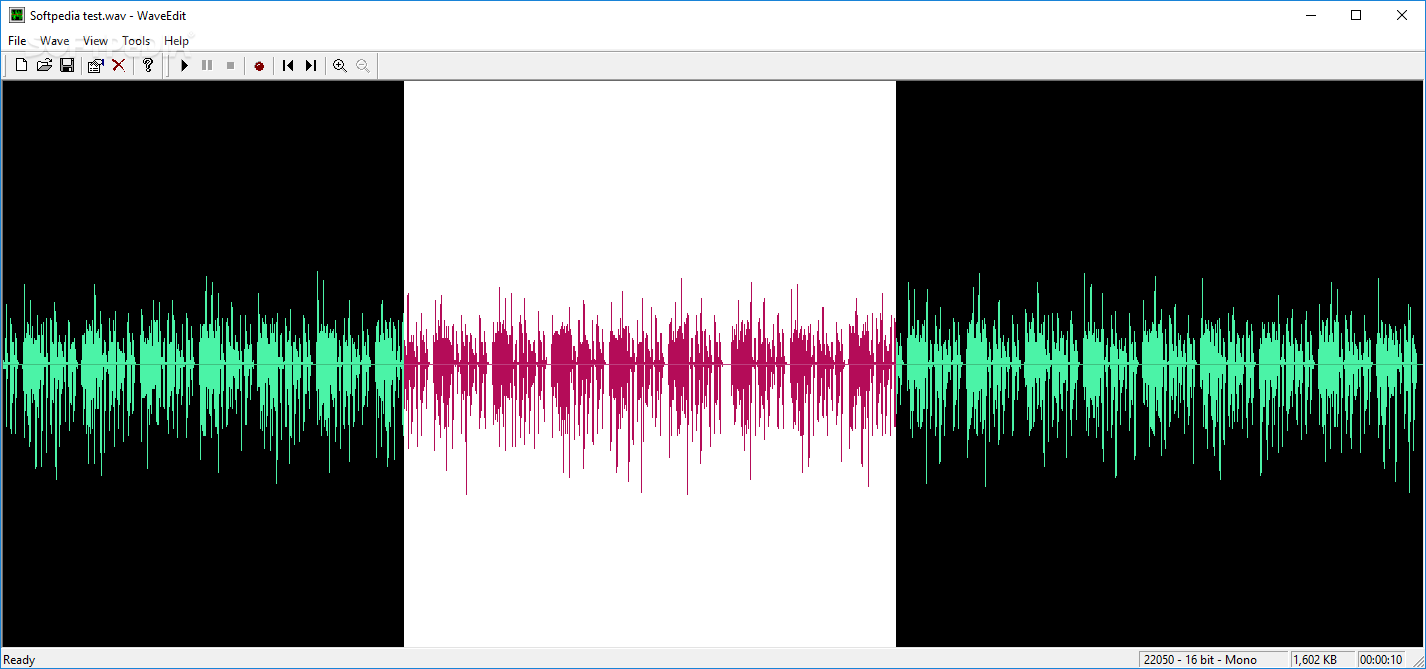
Task: Start recording with red record button
Action: (259, 65)
